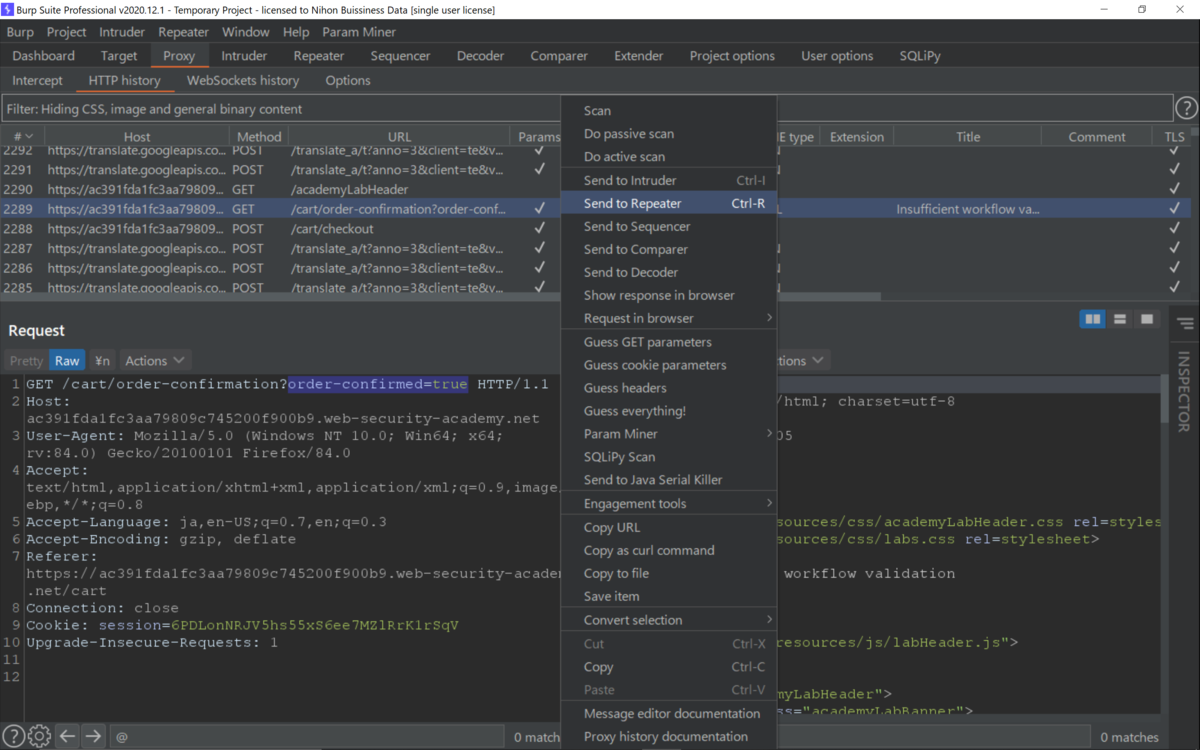Switch to the Dashboard tab
Screen dimensions: 1200x750
pos(44,55)
